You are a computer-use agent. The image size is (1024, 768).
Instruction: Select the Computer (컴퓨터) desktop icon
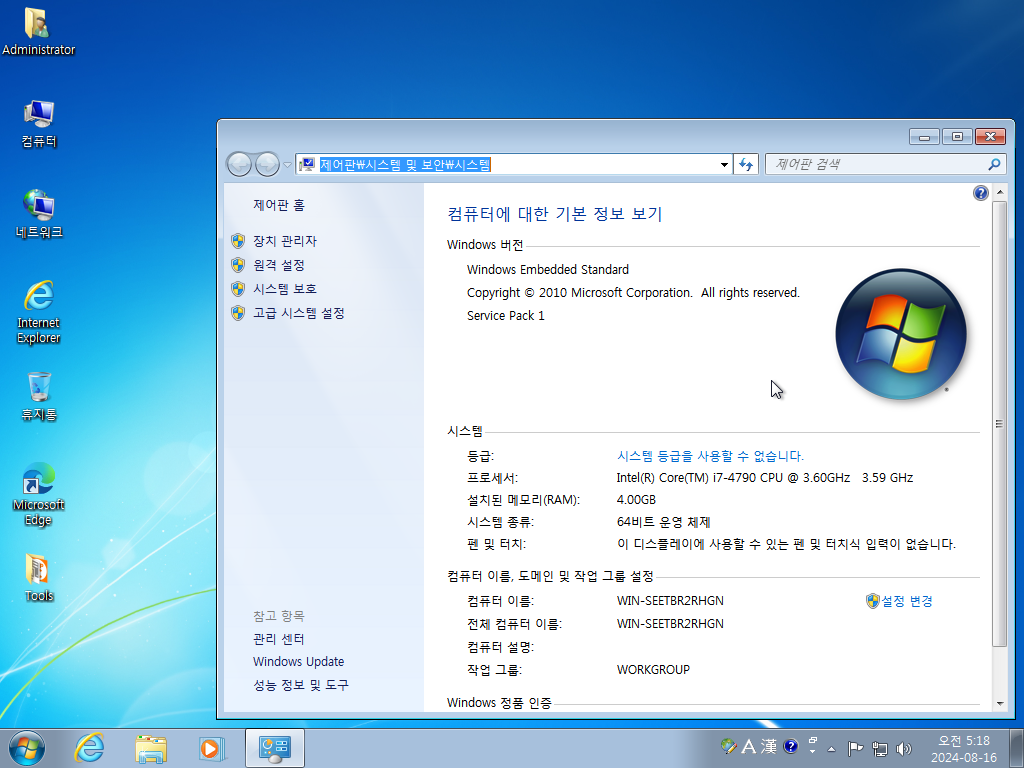(x=39, y=124)
